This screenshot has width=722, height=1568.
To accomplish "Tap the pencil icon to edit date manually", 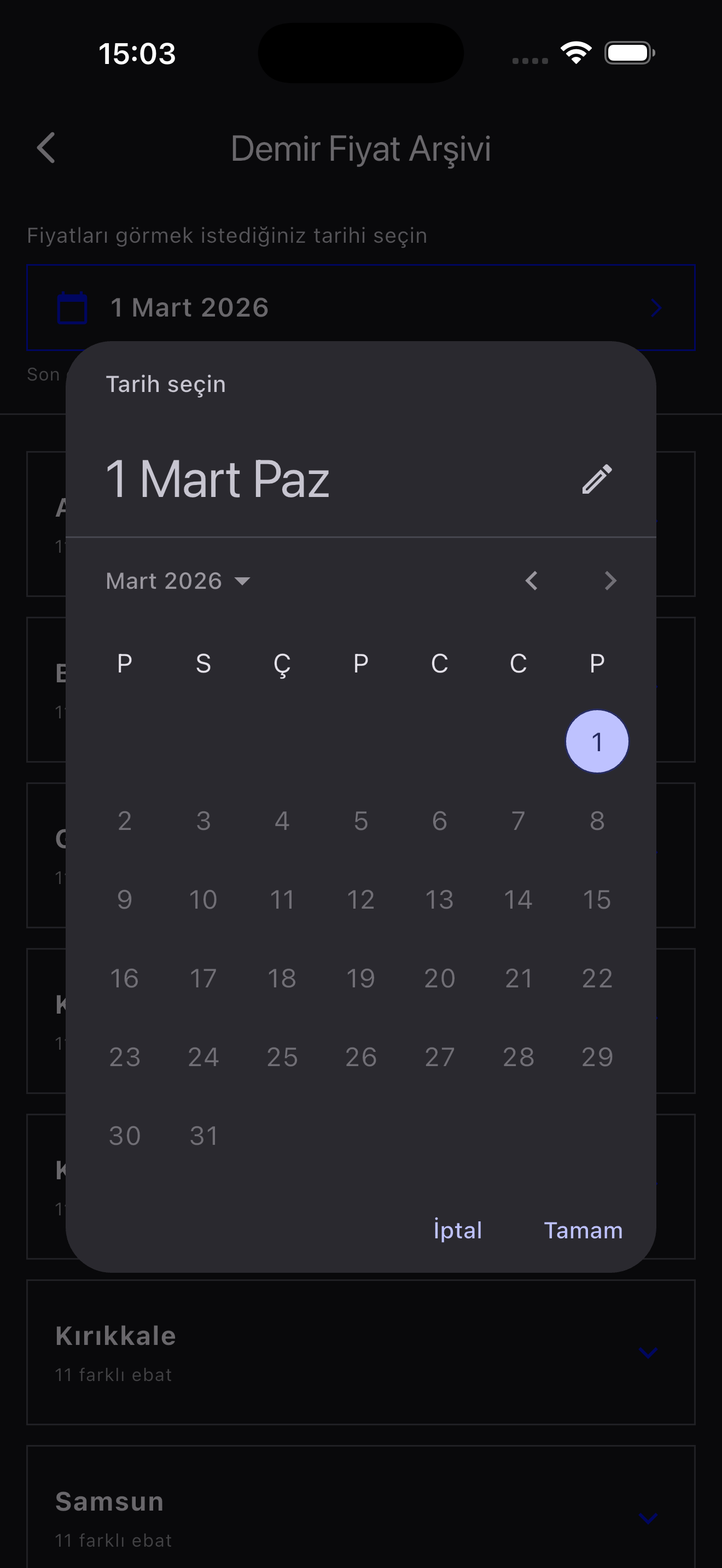I will [597, 479].
